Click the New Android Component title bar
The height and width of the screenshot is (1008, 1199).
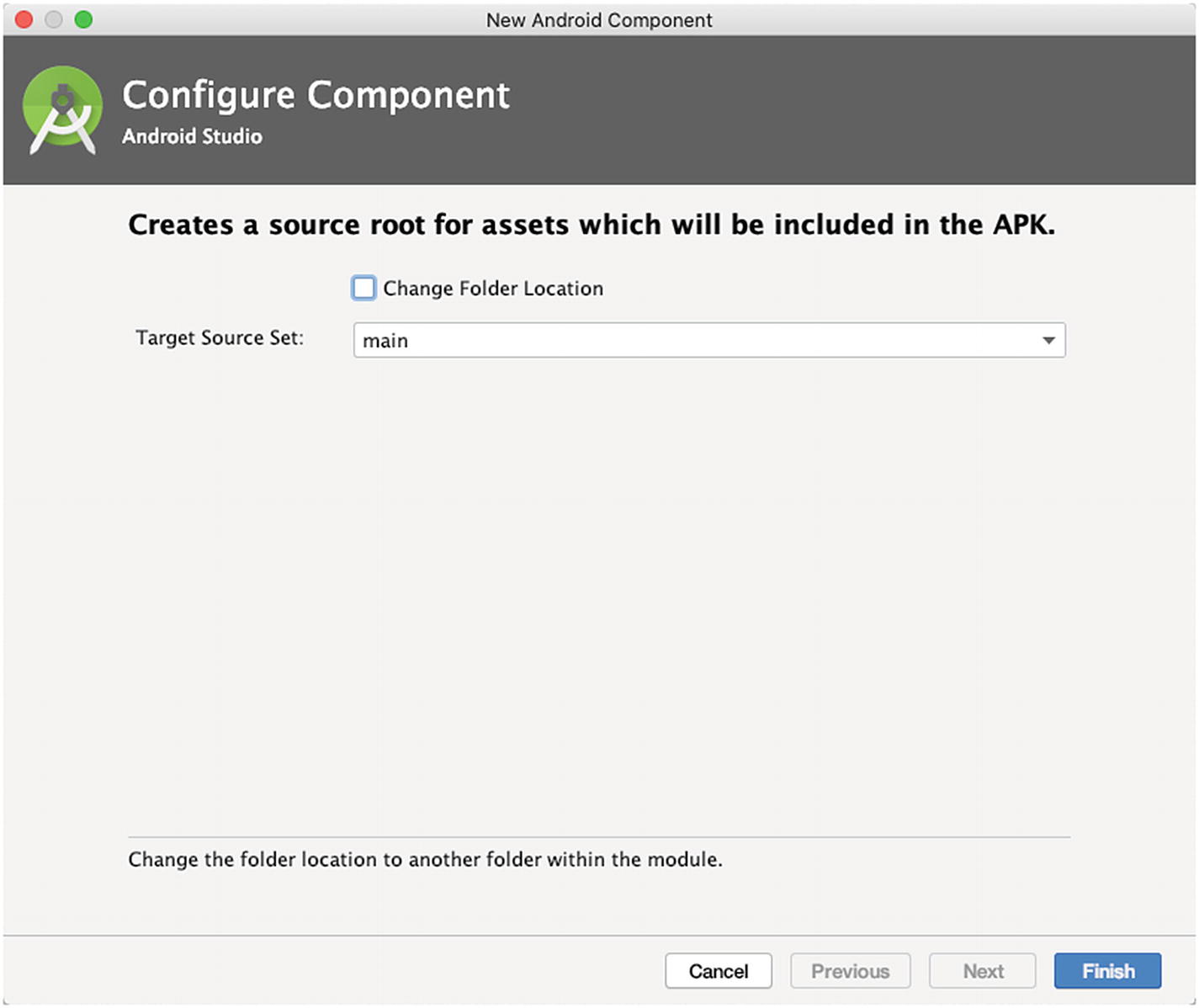click(x=599, y=19)
